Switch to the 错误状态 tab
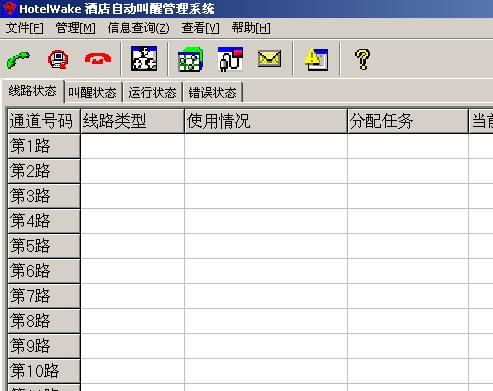Screen dimensions: 493x391 pos(212,92)
